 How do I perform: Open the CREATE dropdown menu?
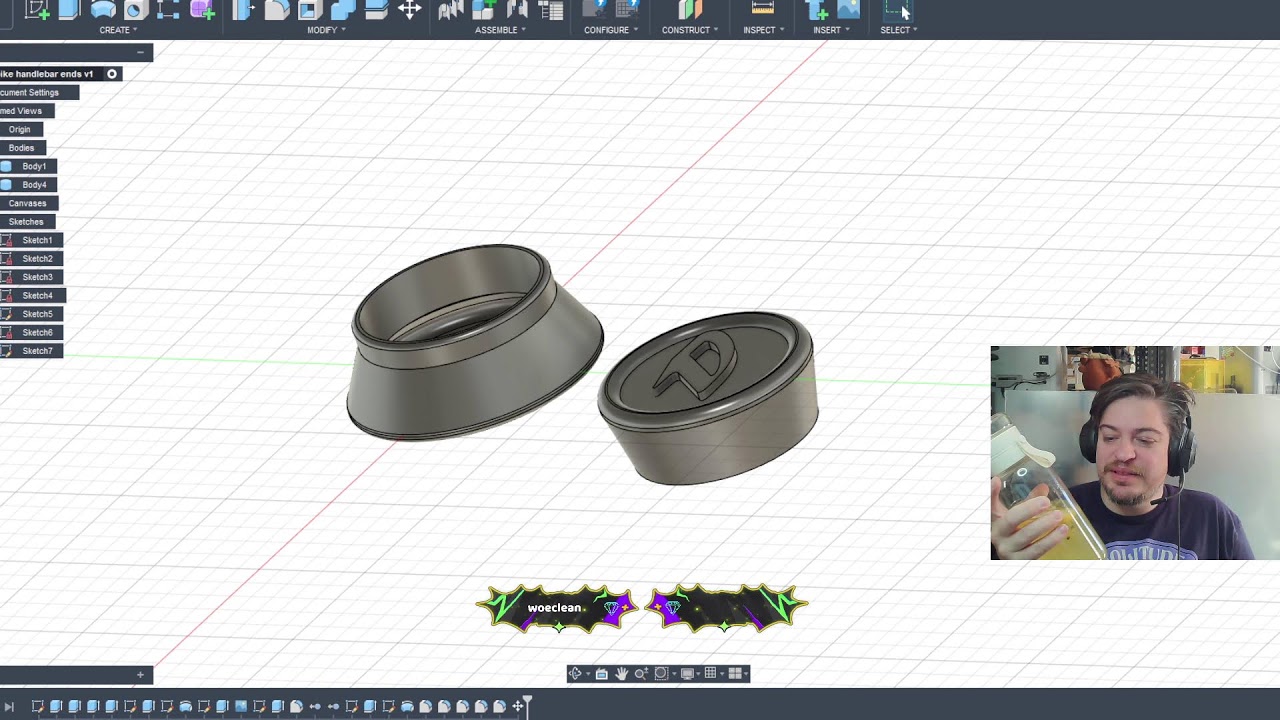(118, 30)
